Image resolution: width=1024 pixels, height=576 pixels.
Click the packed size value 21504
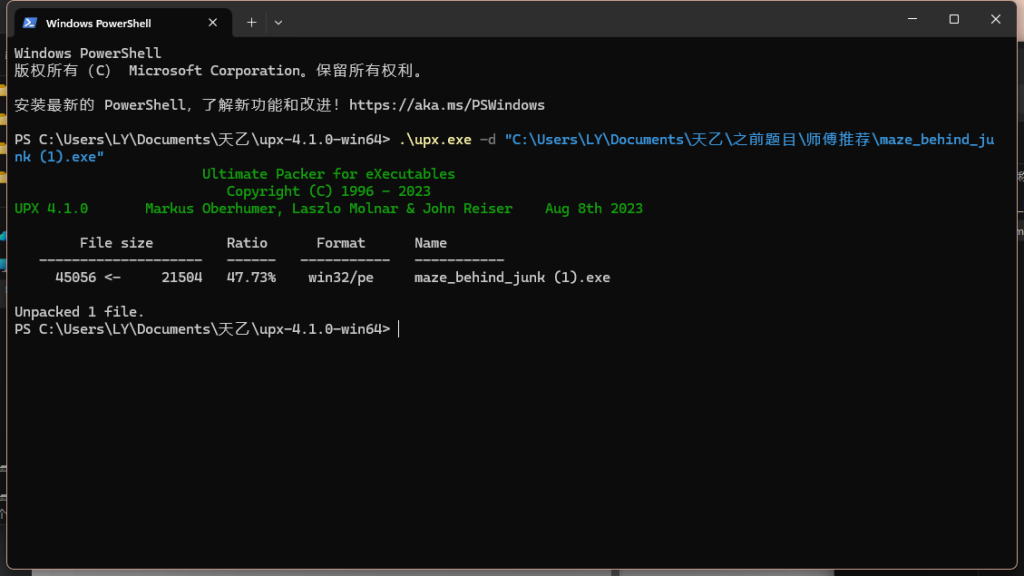182,278
